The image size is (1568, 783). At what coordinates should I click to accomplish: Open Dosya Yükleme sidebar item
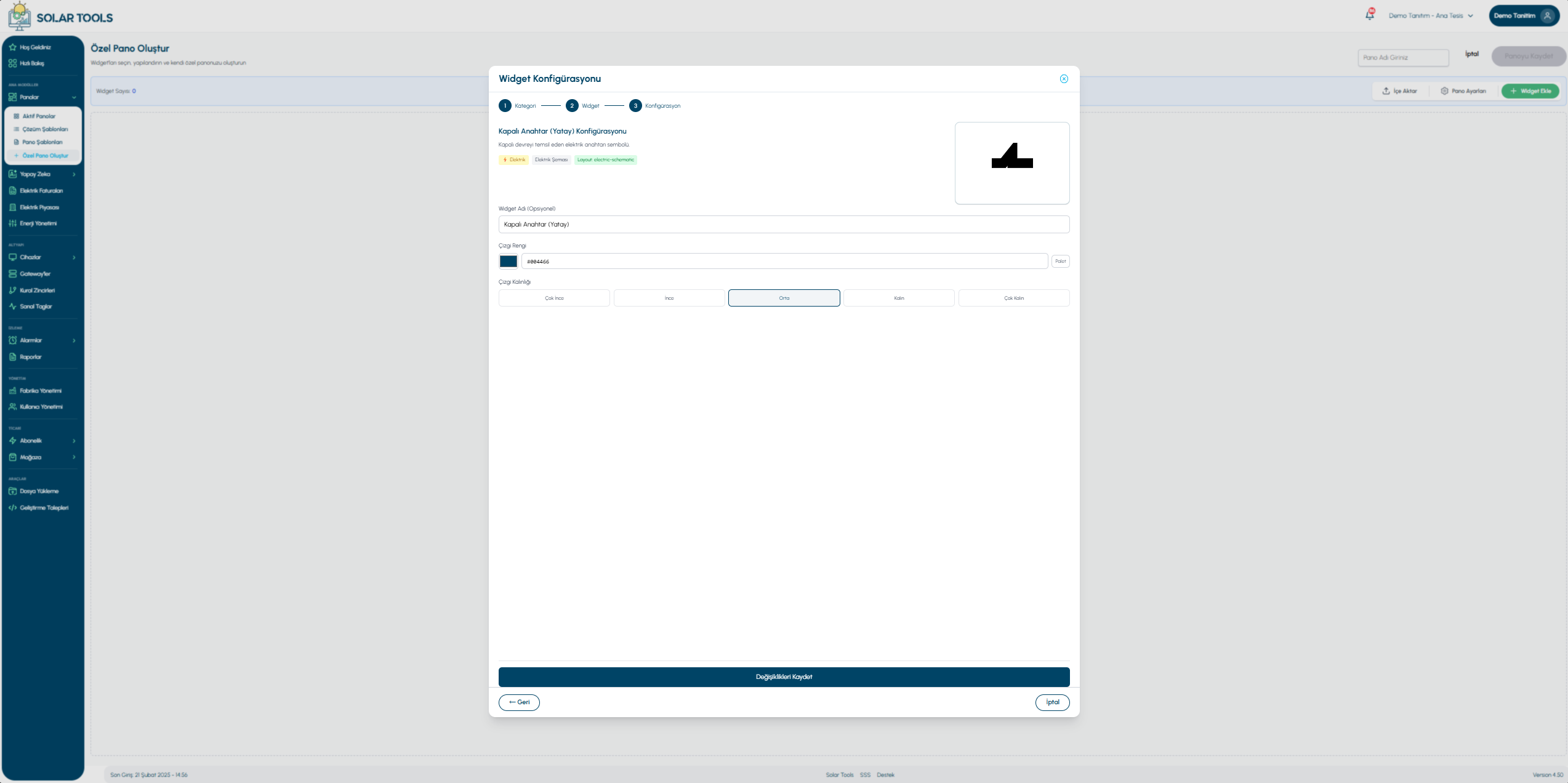(39, 491)
